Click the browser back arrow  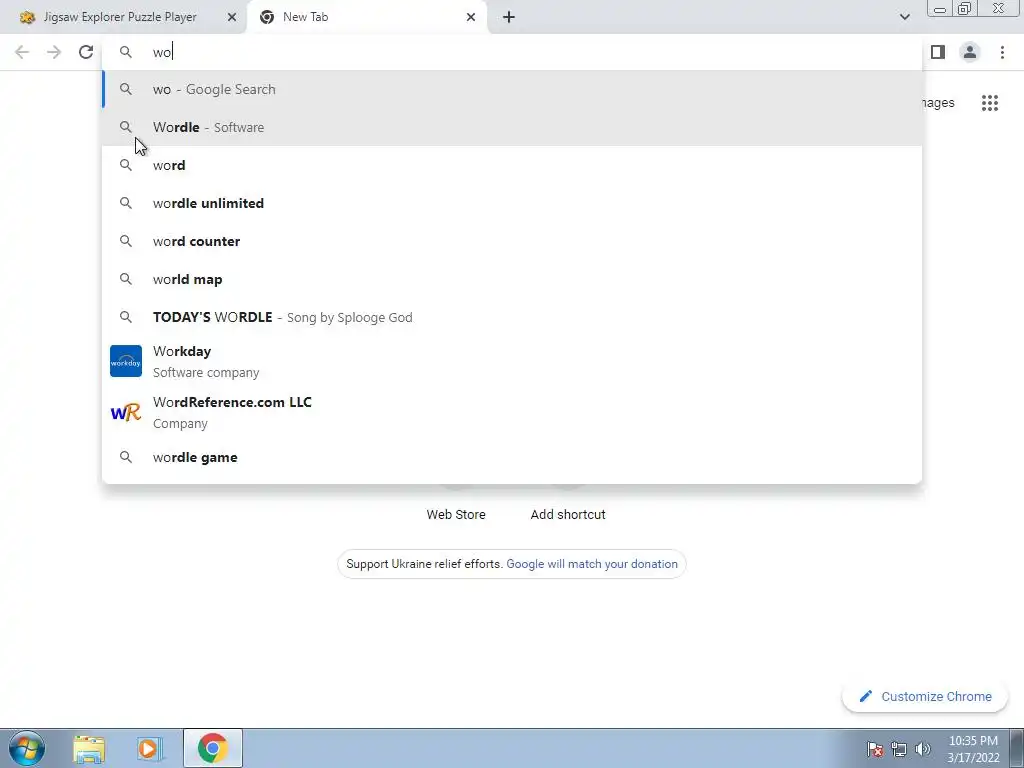tap(22, 52)
